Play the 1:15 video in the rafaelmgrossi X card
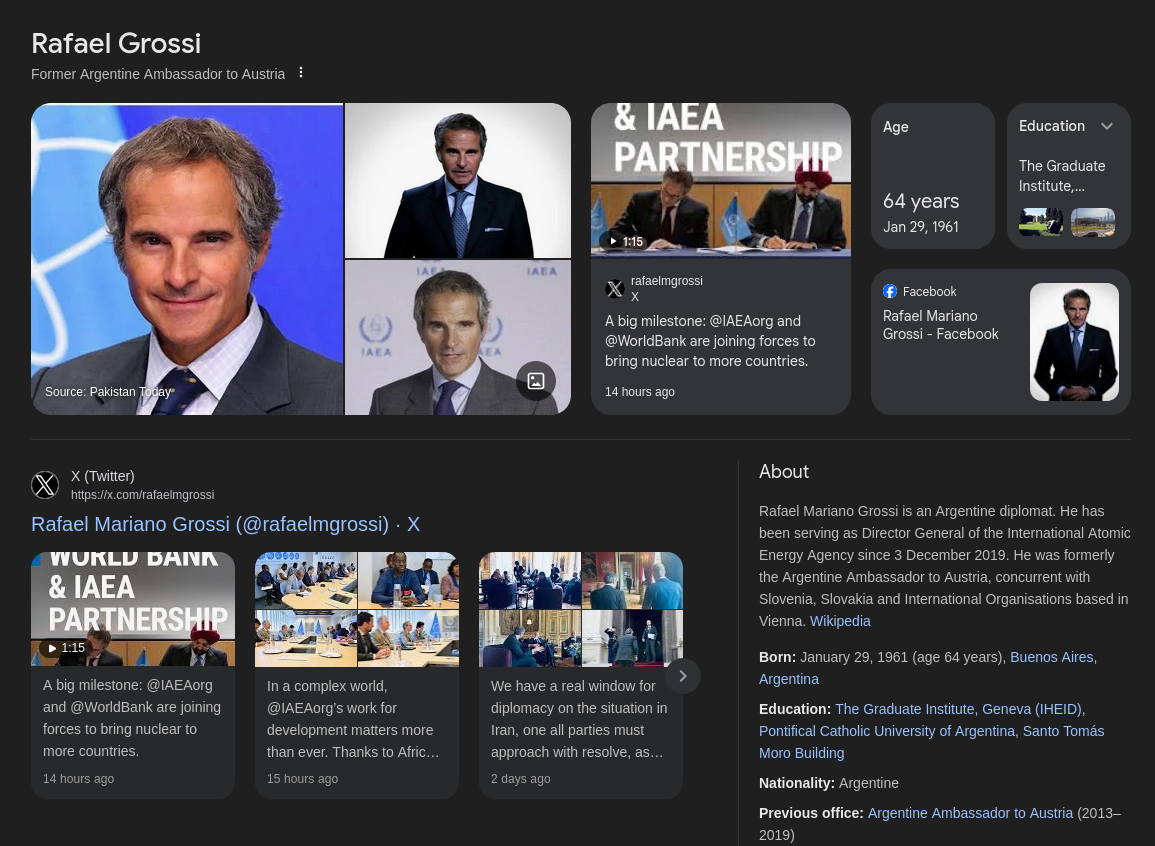This screenshot has width=1155, height=846. [x=626, y=241]
